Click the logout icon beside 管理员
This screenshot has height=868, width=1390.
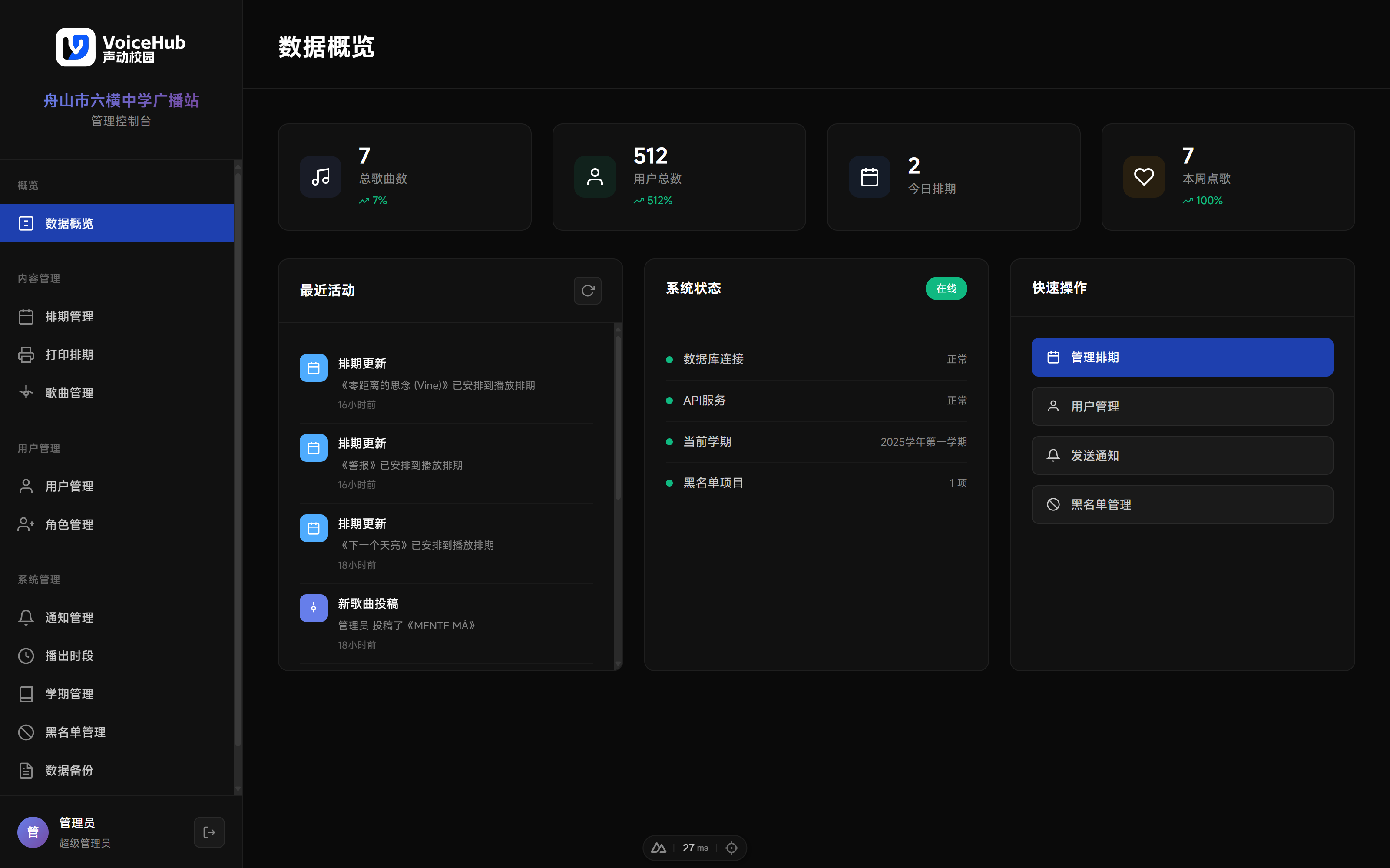pyautogui.click(x=209, y=832)
